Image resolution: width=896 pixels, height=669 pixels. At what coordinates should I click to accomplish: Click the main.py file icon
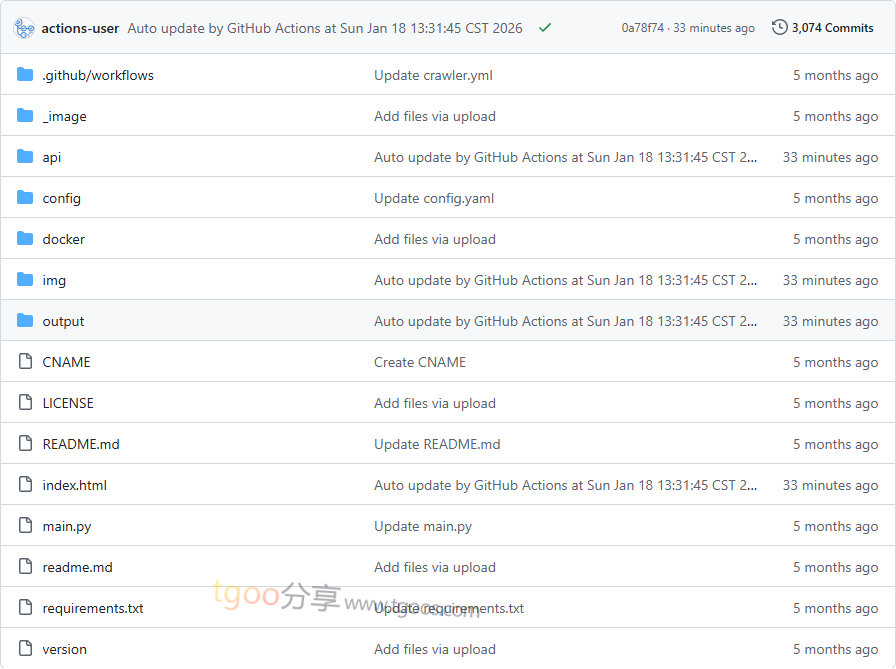pyautogui.click(x=25, y=526)
